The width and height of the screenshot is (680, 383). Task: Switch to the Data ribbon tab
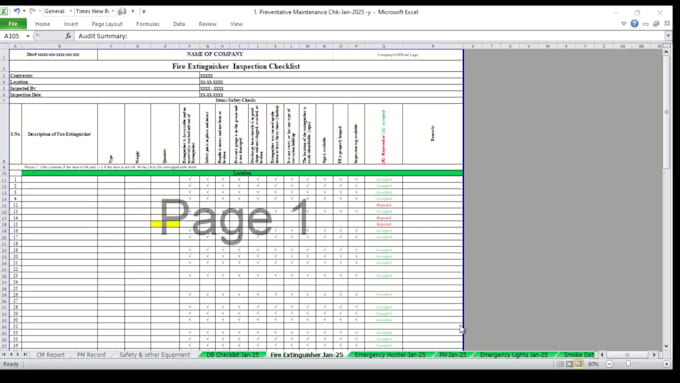pos(179,24)
